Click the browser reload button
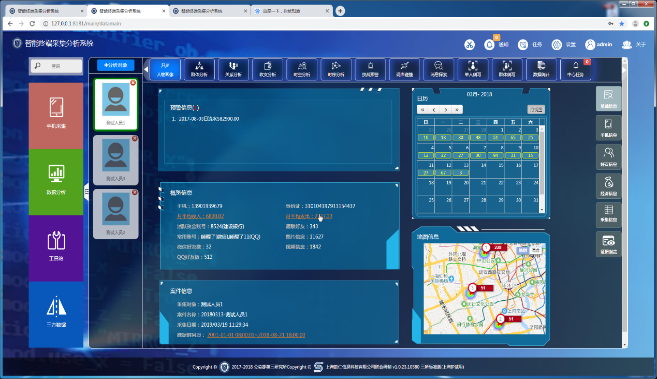This screenshot has height=379, width=657. tap(32, 24)
